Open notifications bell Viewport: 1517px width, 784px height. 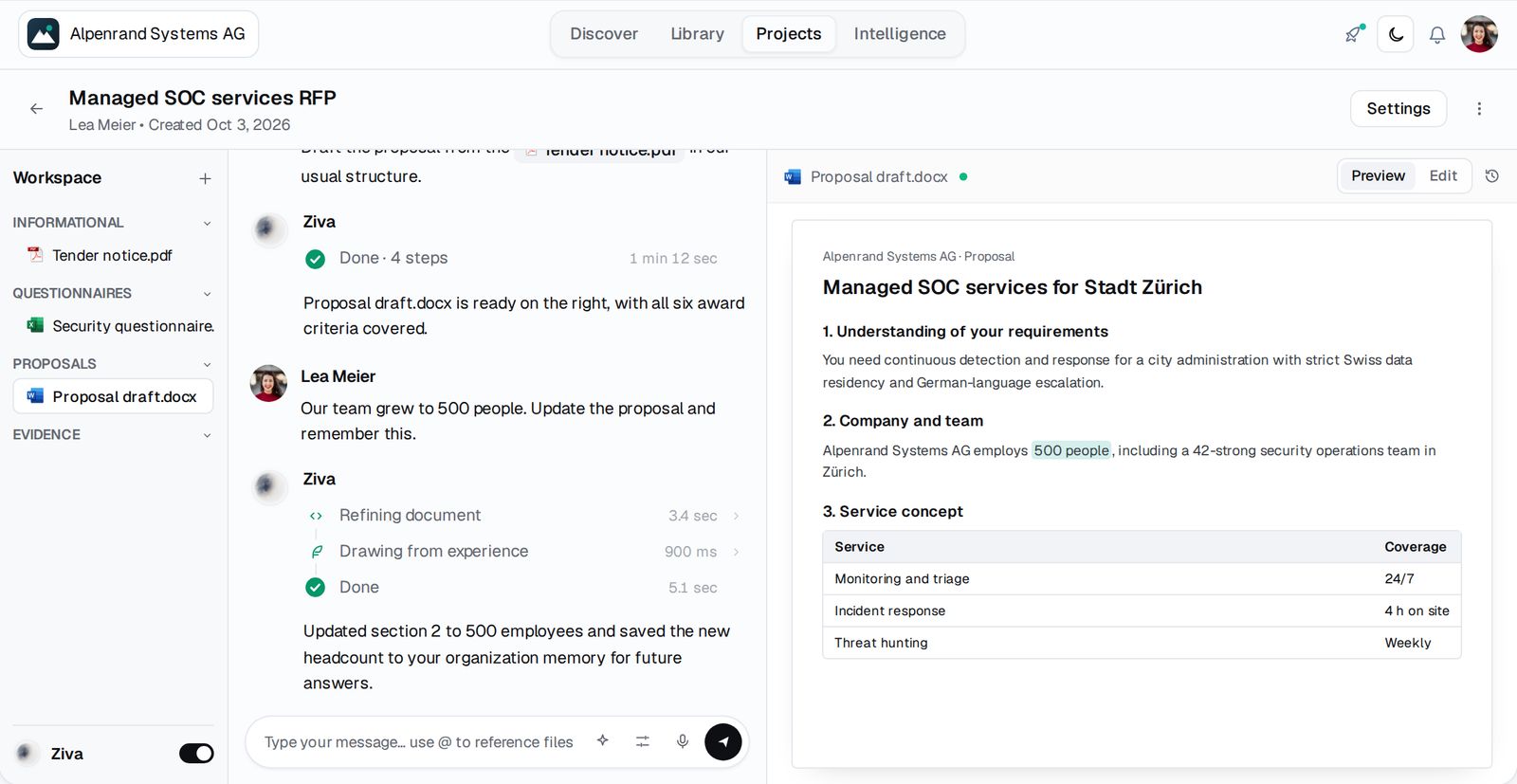coord(1437,35)
